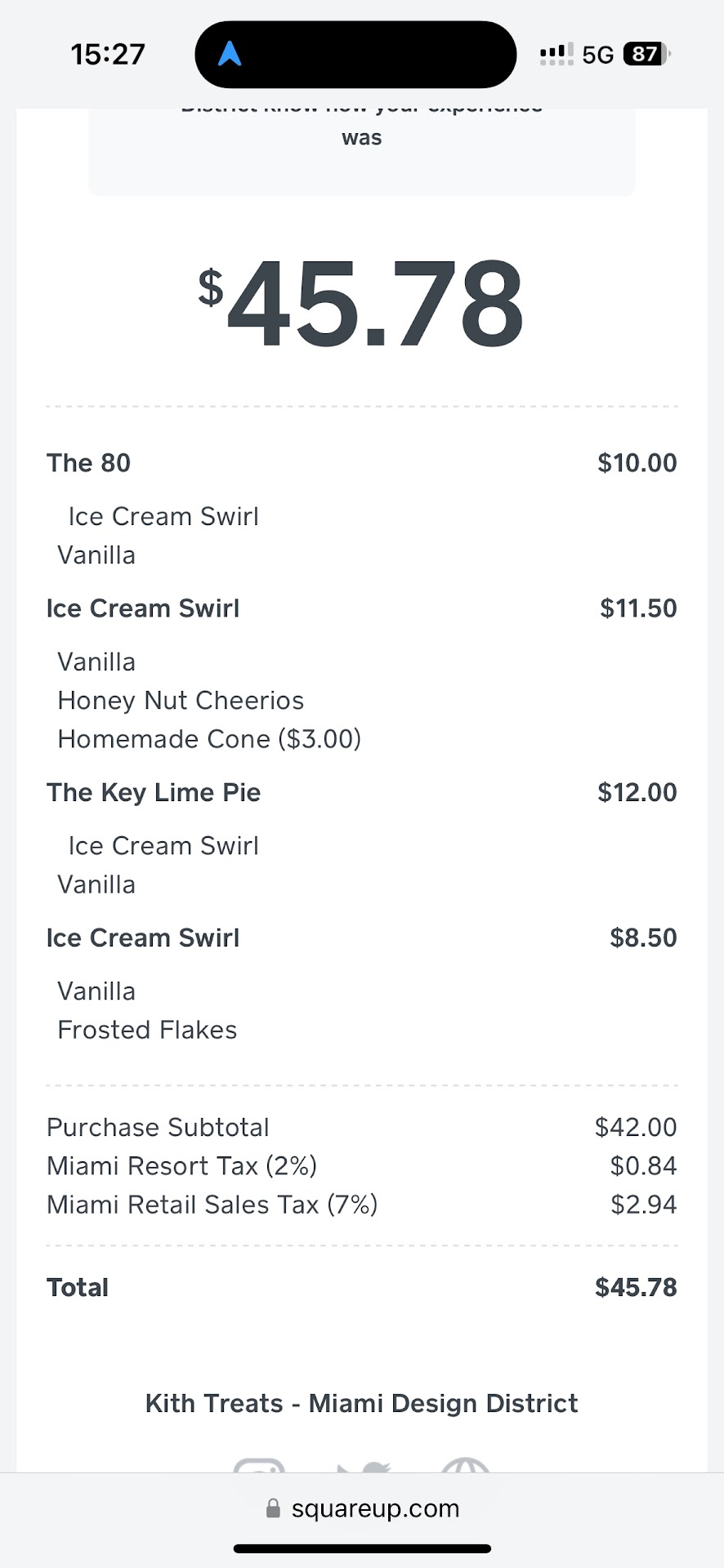This screenshot has width=724, height=1568.
Task: Tap the cellular signal bars icon
Action: [556, 55]
